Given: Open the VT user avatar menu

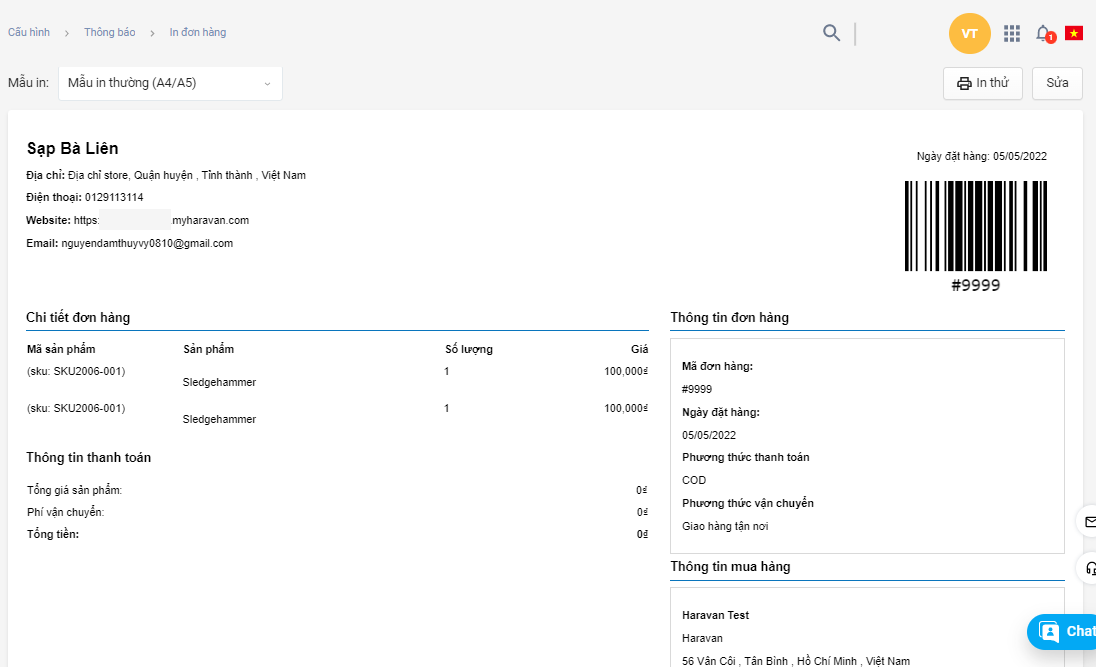Looking at the screenshot, I should [x=969, y=33].
